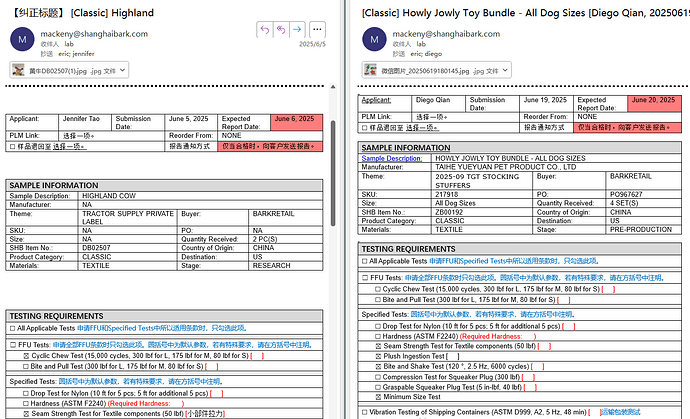690x419 pixels.
Task: Tick 样品退回至 checkbox in Howly Jowly email
Action: (364, 128)
